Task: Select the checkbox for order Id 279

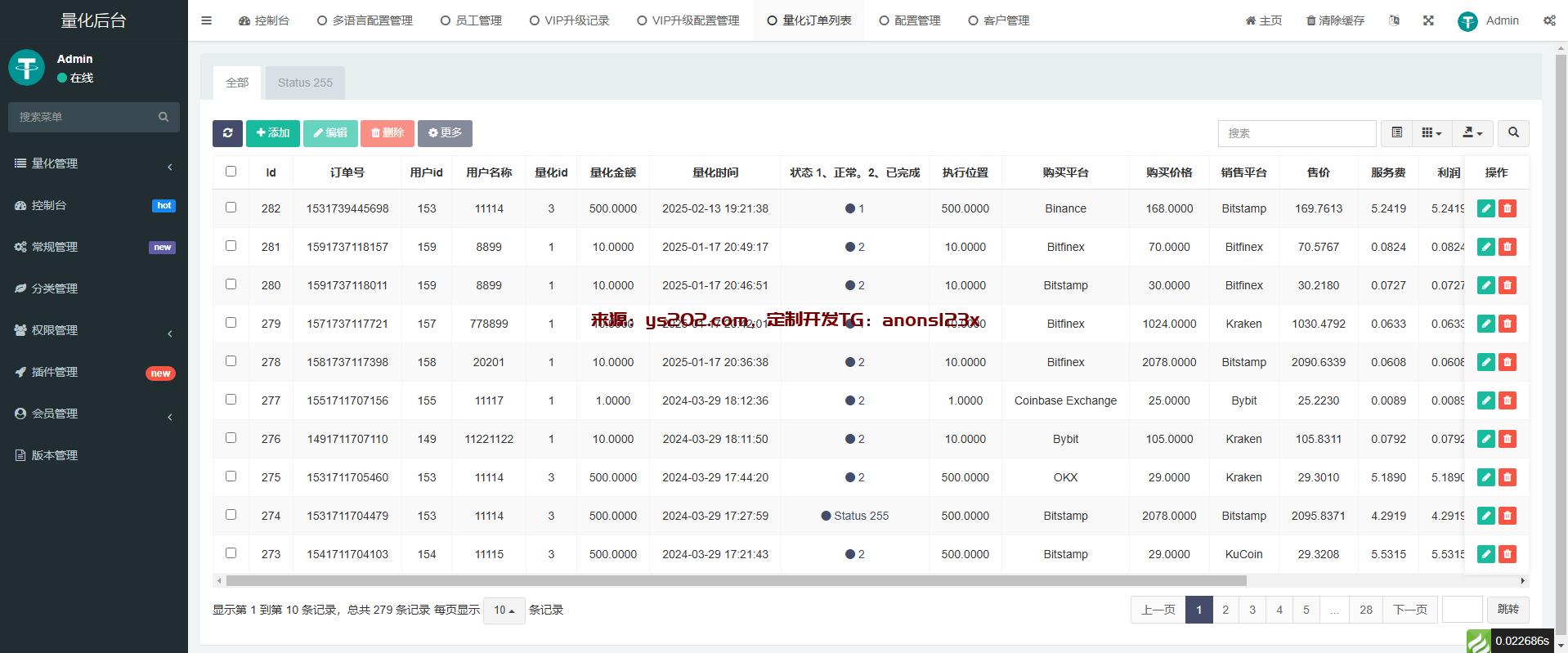Action: [x=231, y=323]
